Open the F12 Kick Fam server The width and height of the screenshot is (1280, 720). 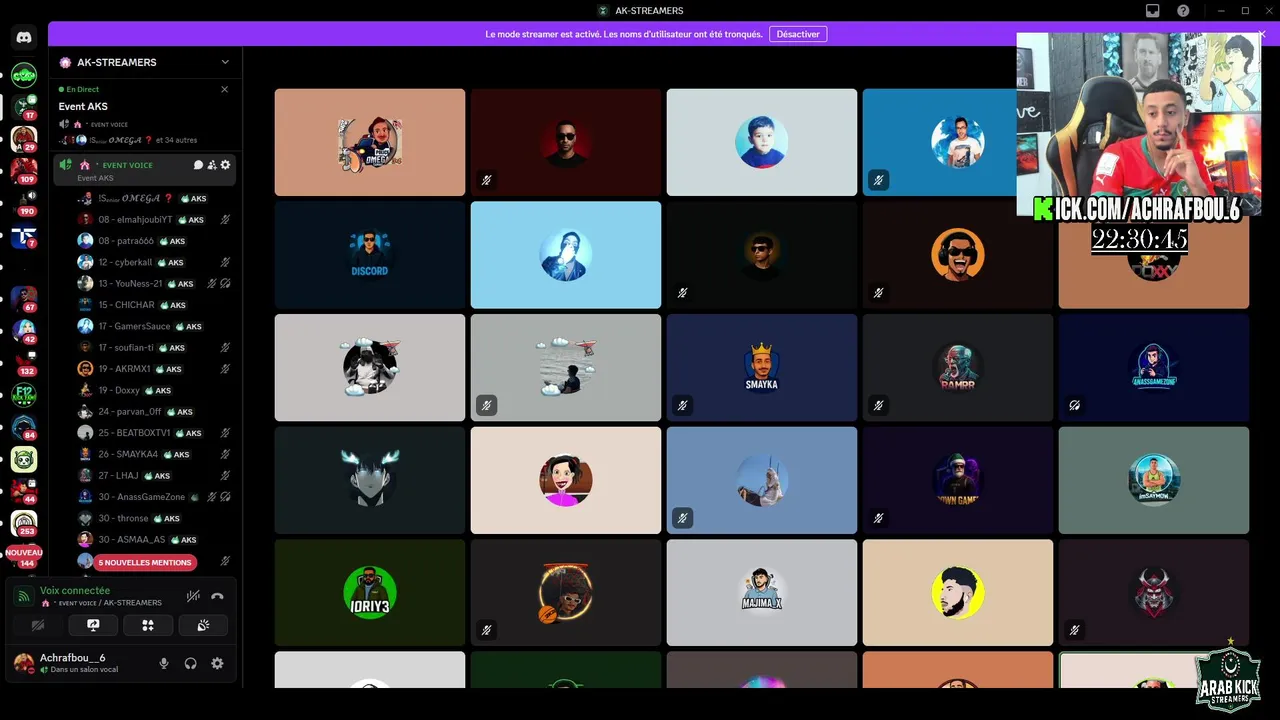pyautogui.click(x=24, y=395)
